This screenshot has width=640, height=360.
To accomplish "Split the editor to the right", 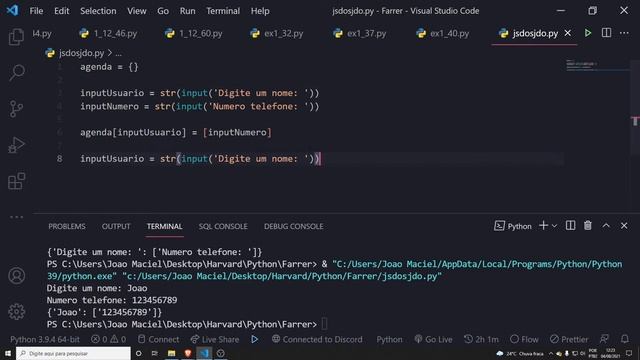I will point(607,33).
